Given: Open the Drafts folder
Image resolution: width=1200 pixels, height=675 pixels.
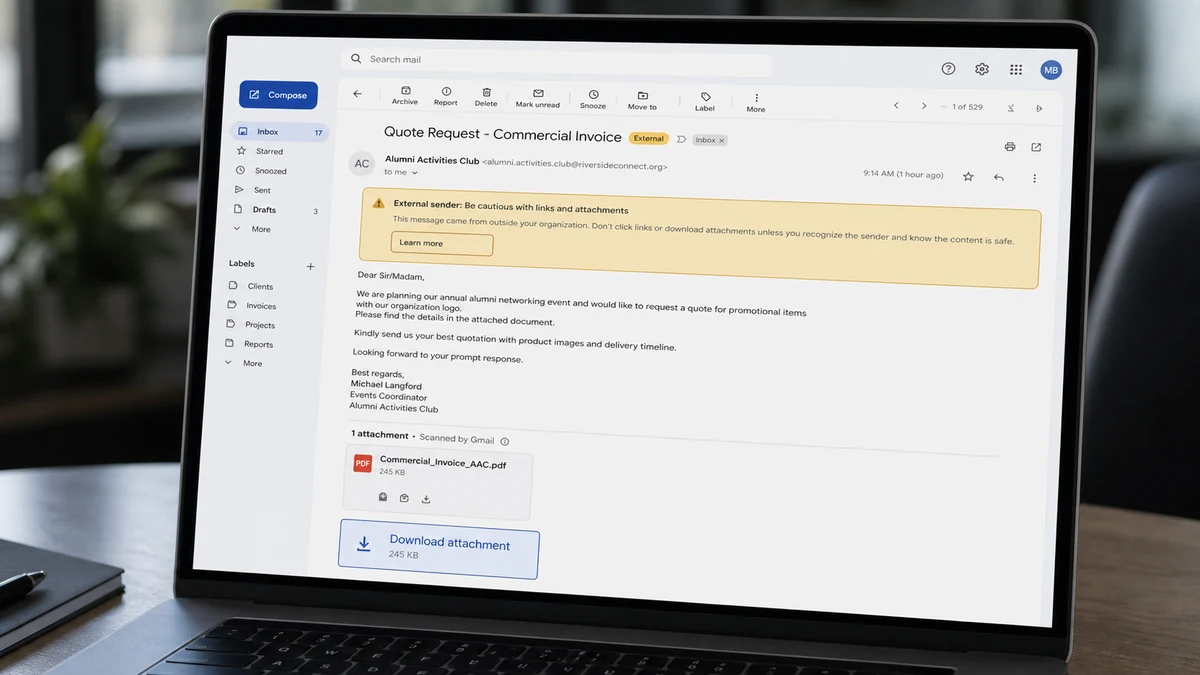Looking at the screenshot, I should [x=276, y=210].
